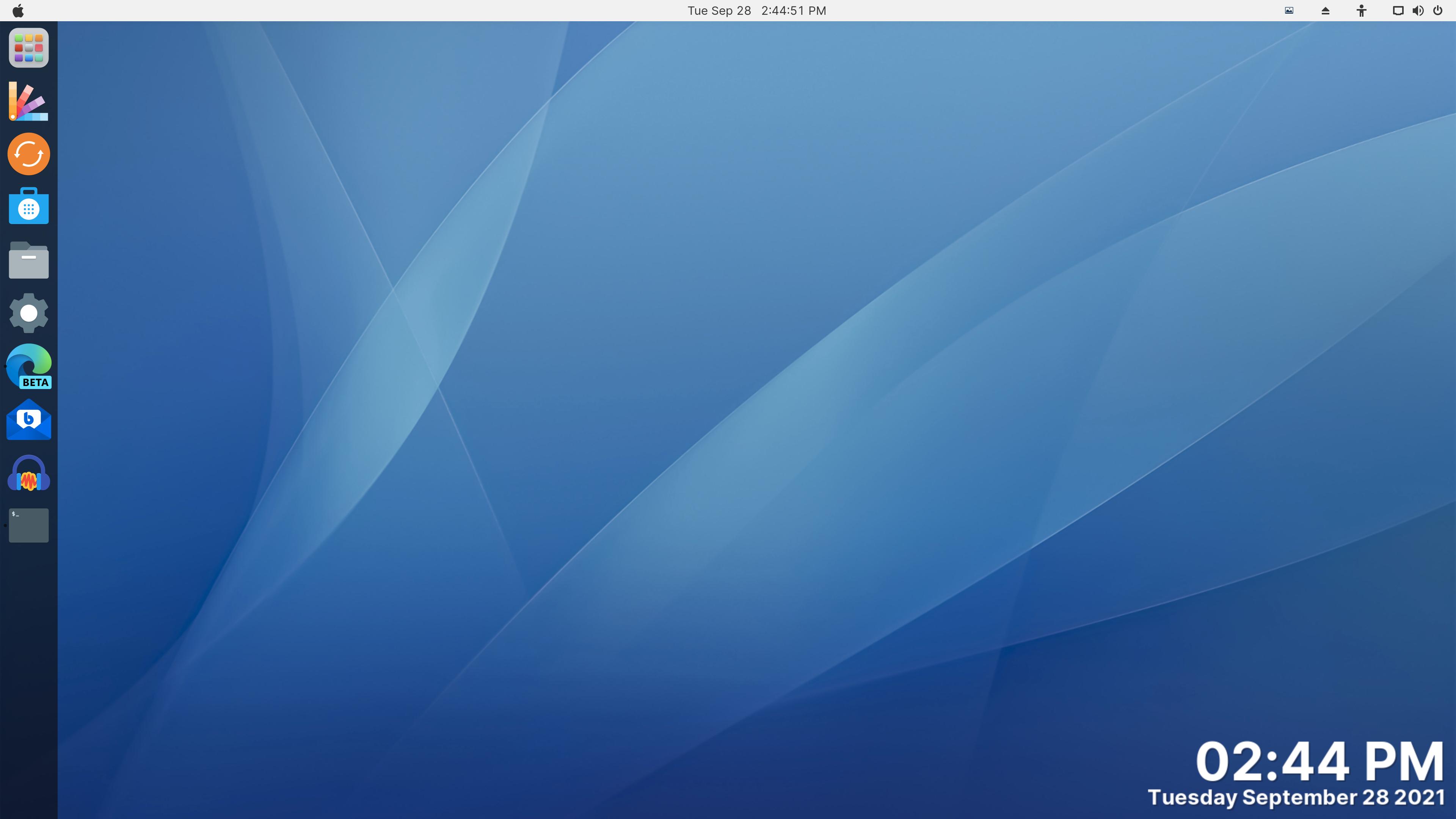Open the volume speaker icon in the tray

pyautogui.click(x=1418, y=11)
